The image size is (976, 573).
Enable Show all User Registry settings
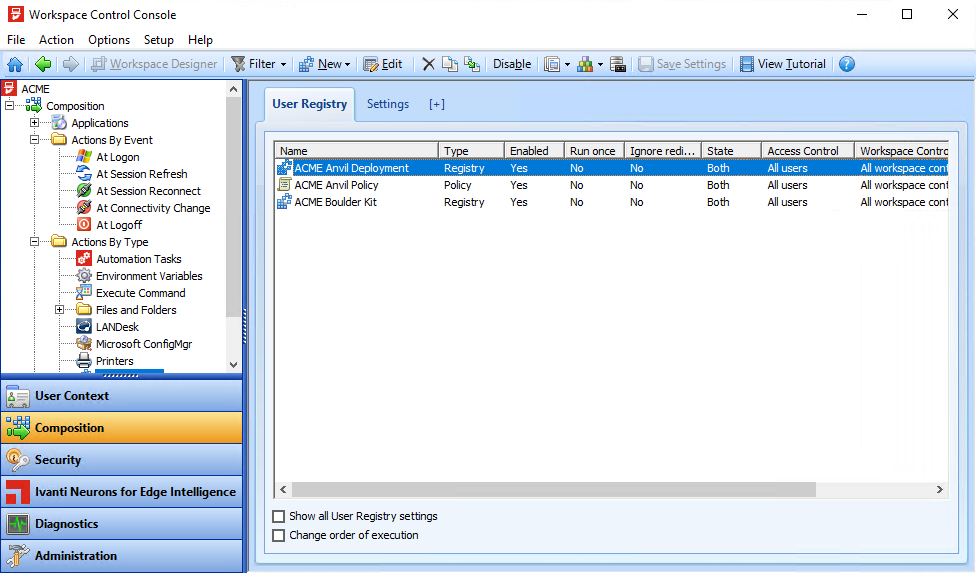click(279, 516)
